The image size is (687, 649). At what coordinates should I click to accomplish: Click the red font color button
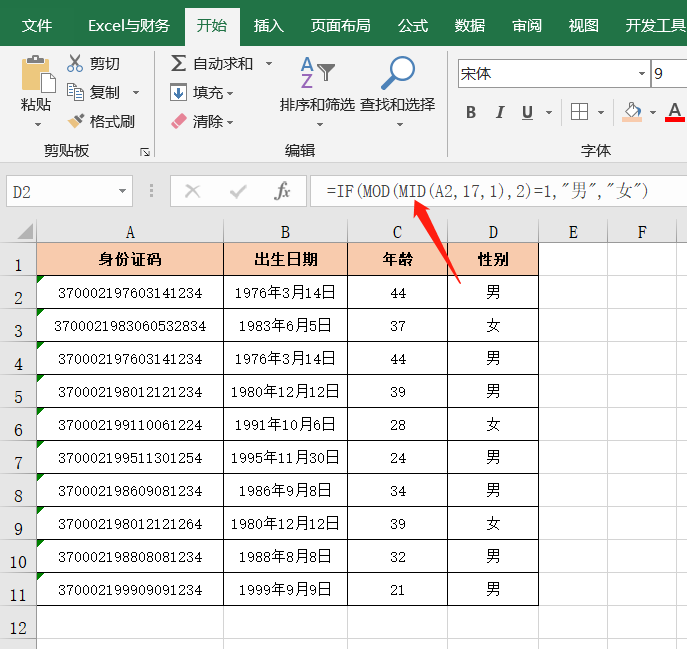coord(674,112)
